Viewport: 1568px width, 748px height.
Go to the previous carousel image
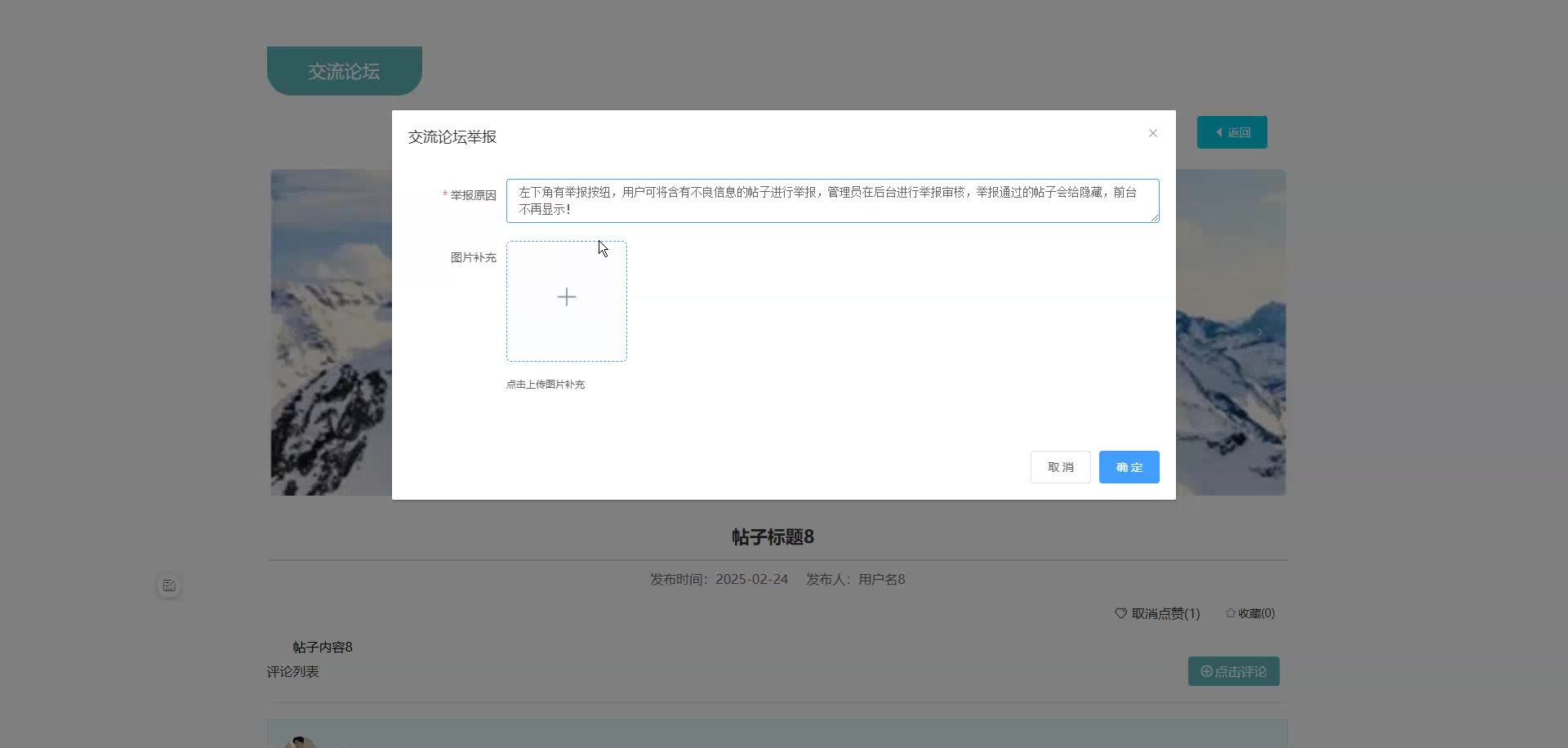pos(294,332)
